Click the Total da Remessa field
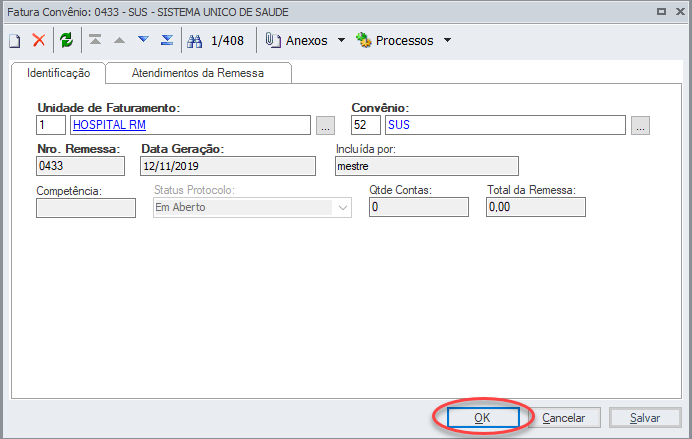The width and height of the screenshot is (692, 439). 536,207
